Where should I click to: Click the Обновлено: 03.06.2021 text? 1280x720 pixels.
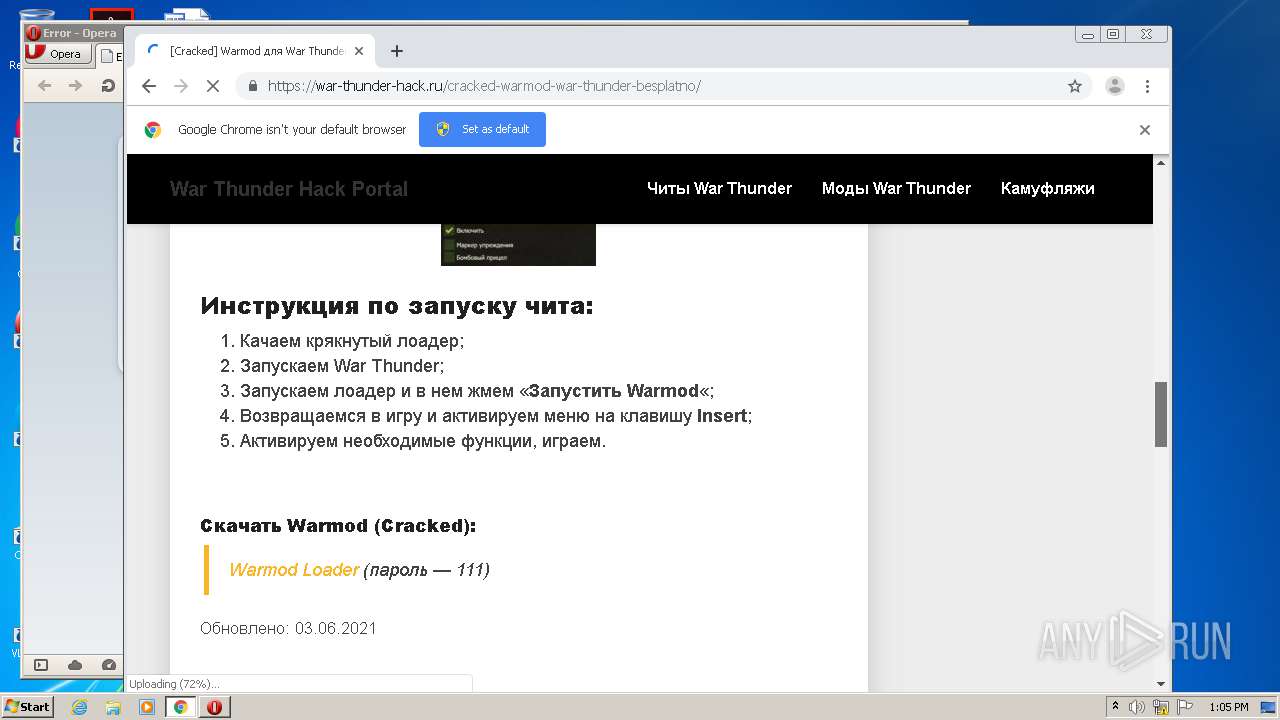coord(288,628)
